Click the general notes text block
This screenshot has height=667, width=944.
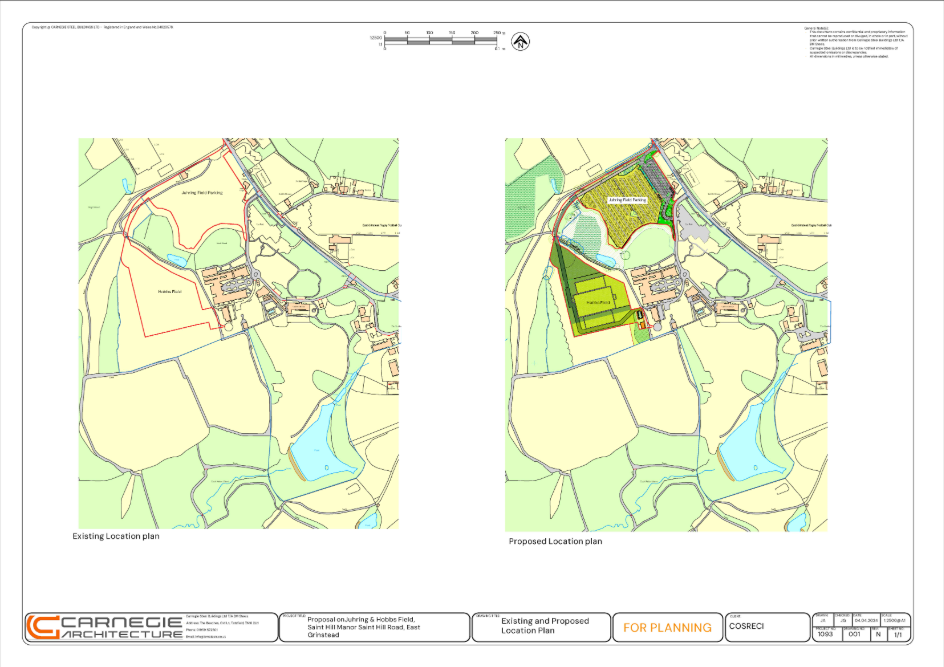click(x=856, y=42)
